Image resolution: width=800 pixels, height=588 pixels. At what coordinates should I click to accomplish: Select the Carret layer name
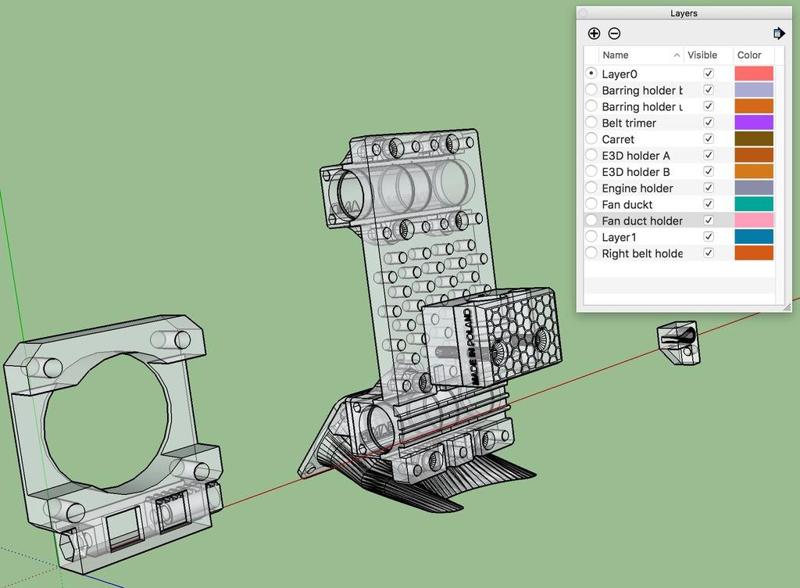[x=618, y=139]
